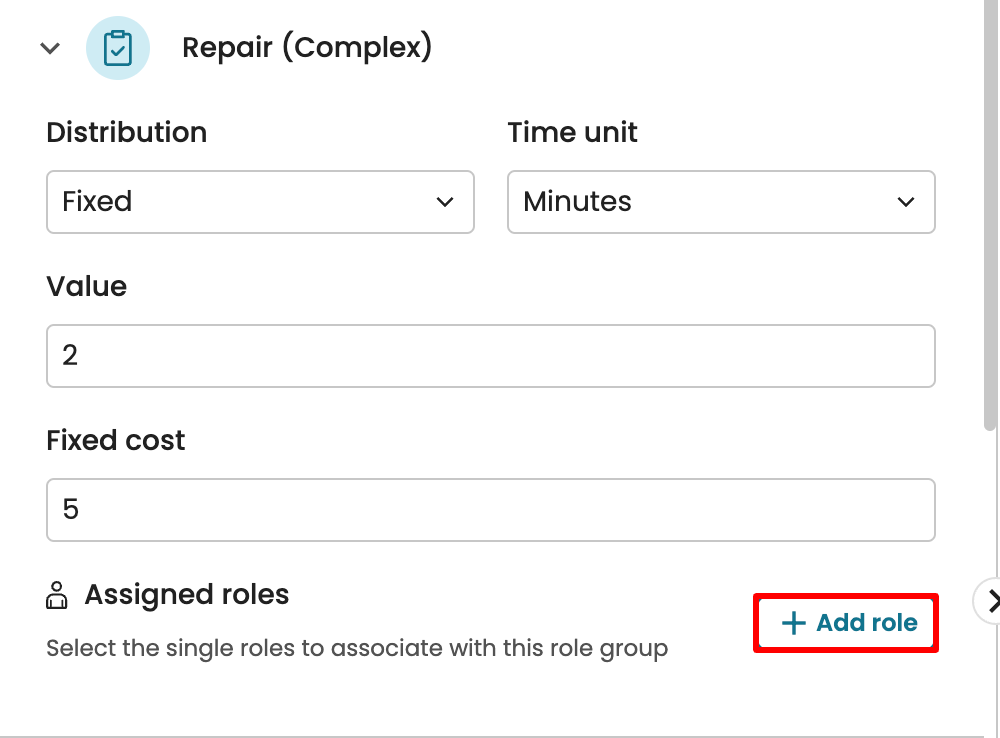
Task: Click the Distribution field label
Action: [127, 133]
